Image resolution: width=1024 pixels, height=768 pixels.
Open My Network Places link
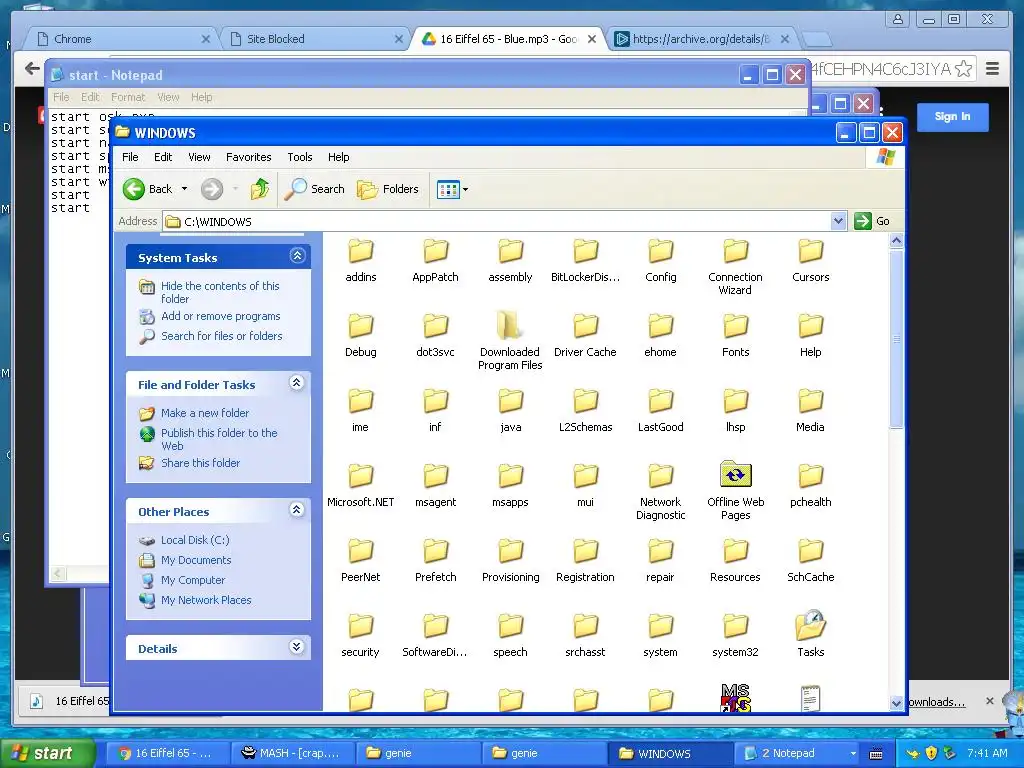206,600
